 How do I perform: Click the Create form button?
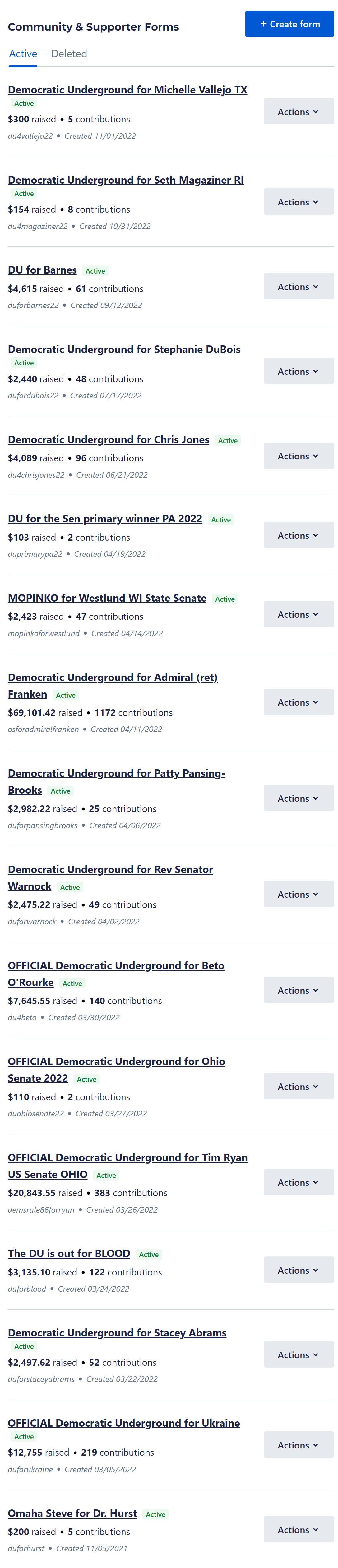click(289, 24)
